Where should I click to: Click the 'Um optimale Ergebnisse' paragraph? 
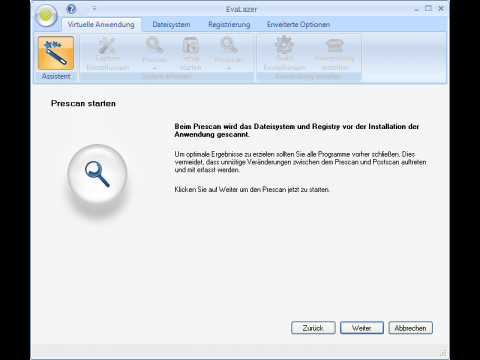click(x=300, y=162)
